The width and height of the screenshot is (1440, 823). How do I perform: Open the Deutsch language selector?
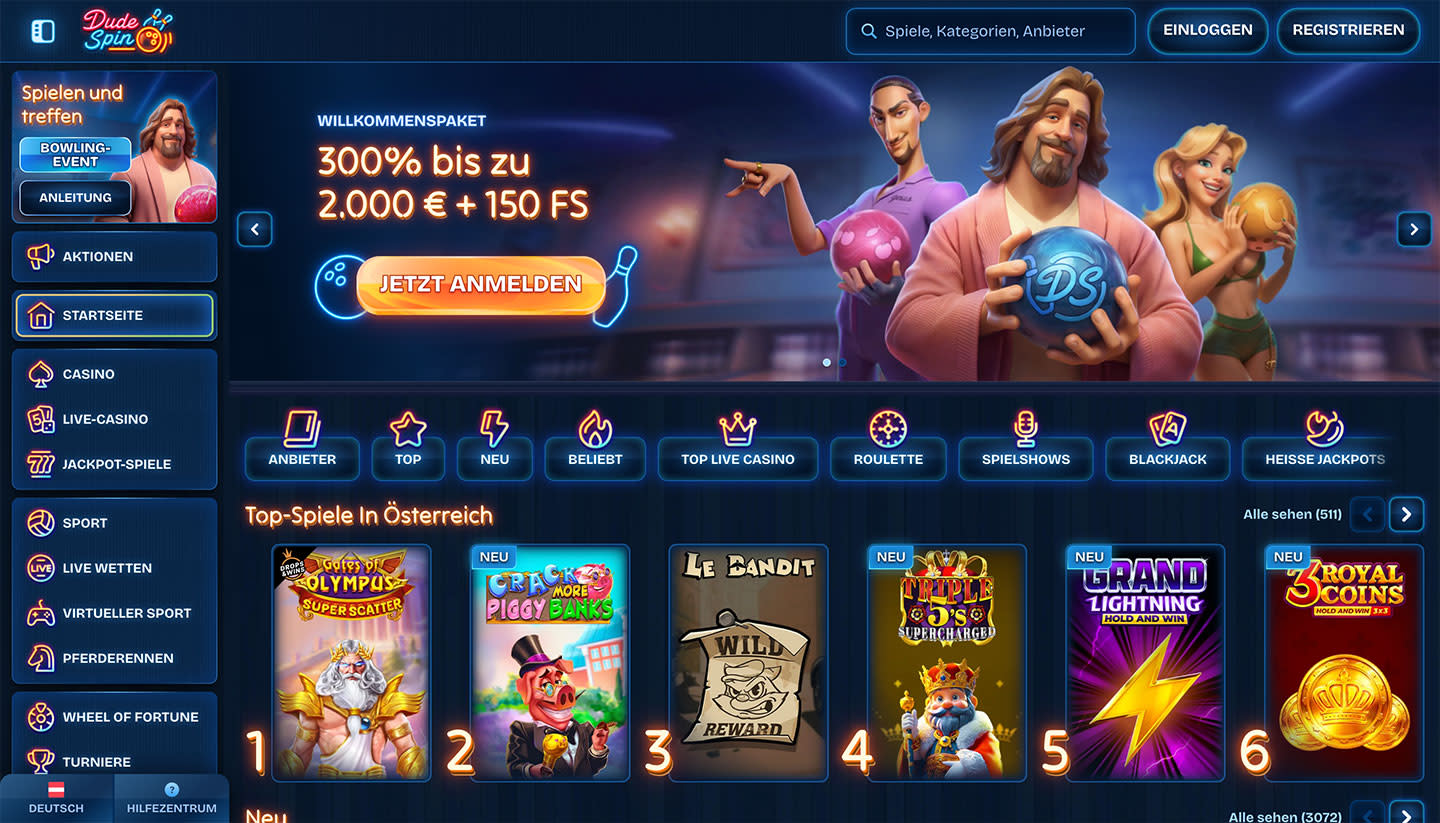tap(57, 798)
